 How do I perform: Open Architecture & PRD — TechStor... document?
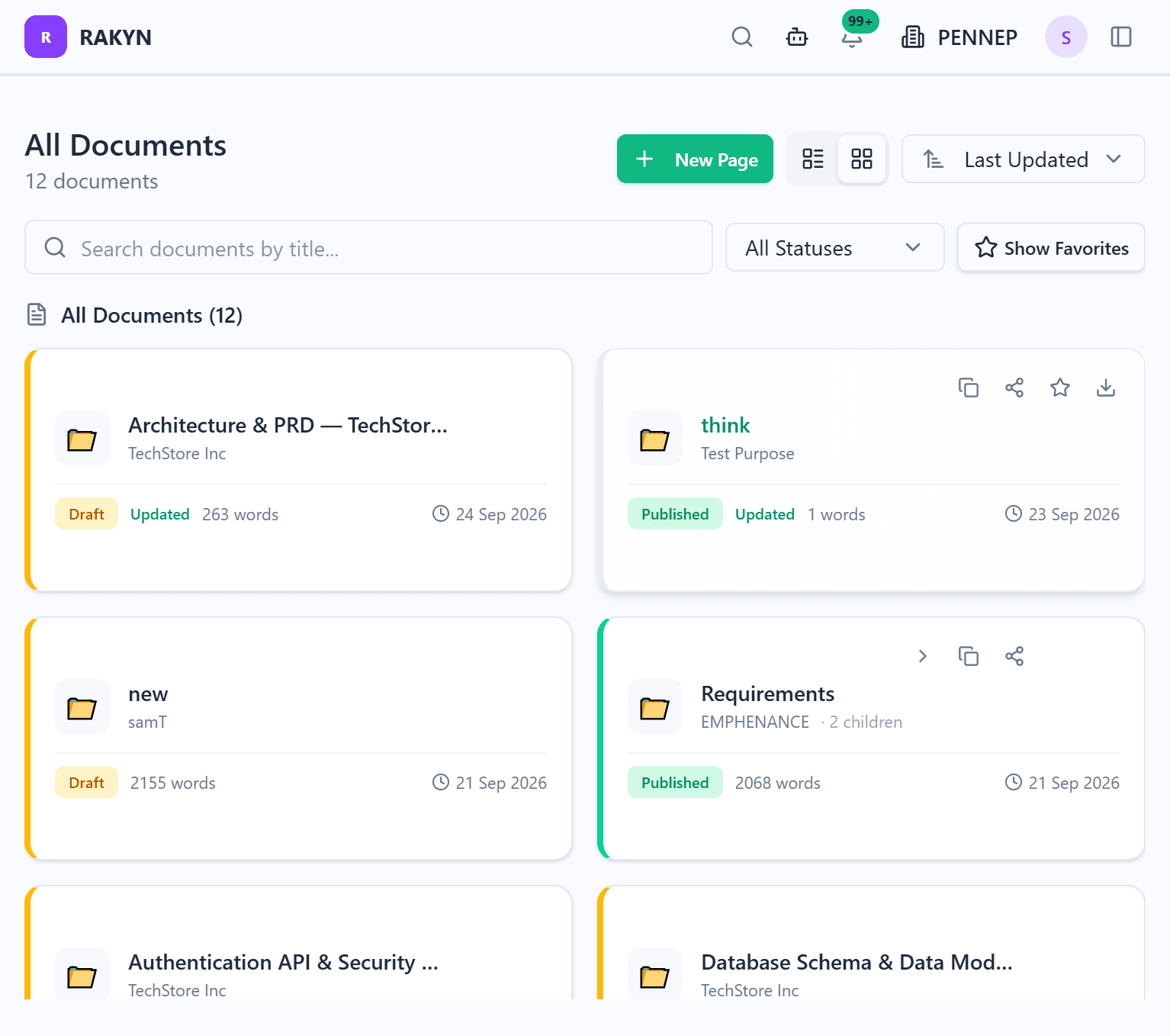pyautogui.click(x=288, y=425)
